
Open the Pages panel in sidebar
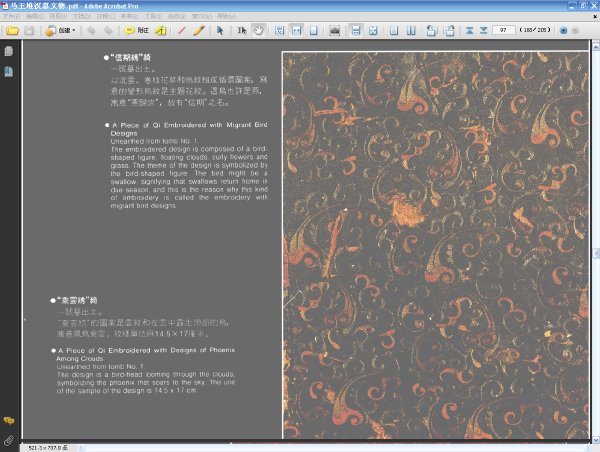(8, 51)
